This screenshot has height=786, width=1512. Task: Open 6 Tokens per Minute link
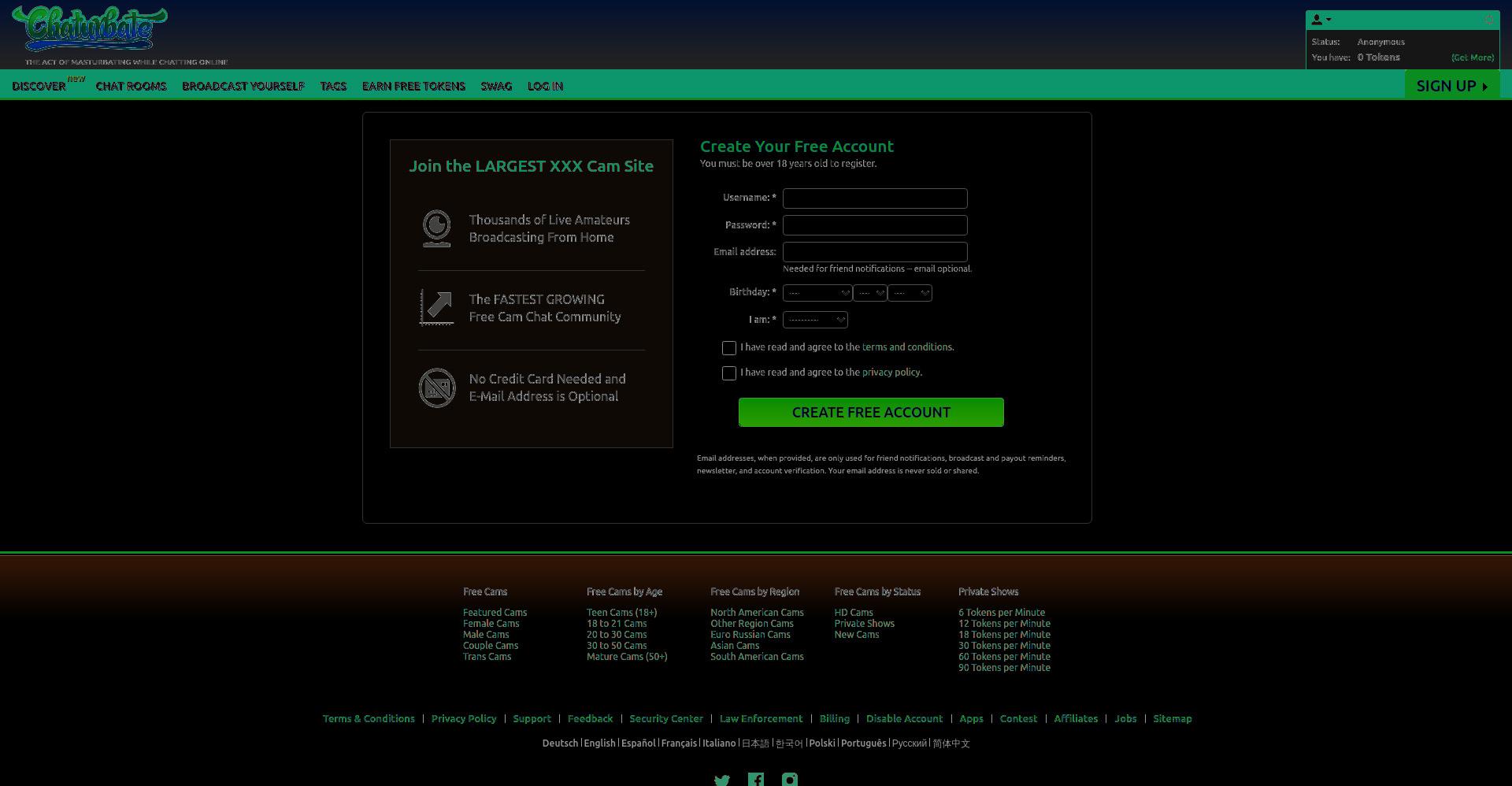tap(1002, 613)
